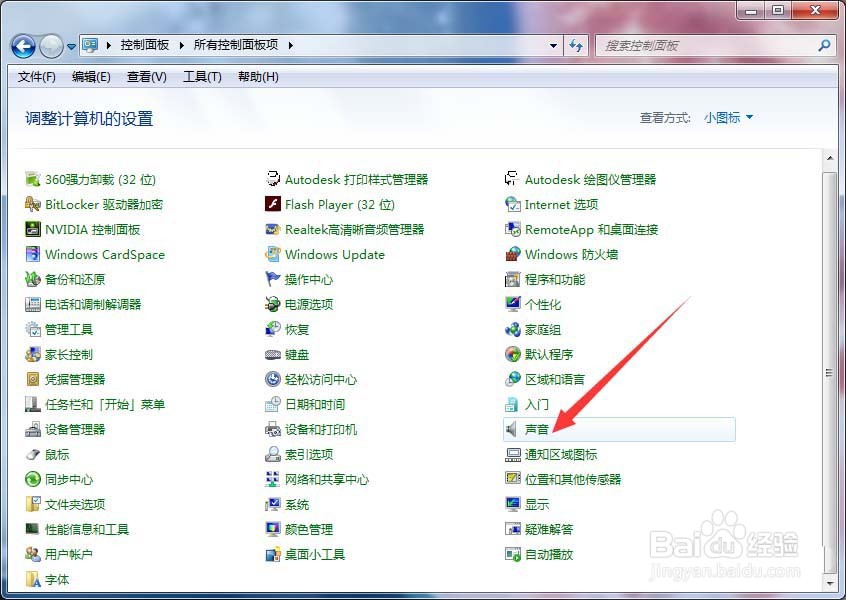Open the 用户帐户 link

tap(69, 554)
